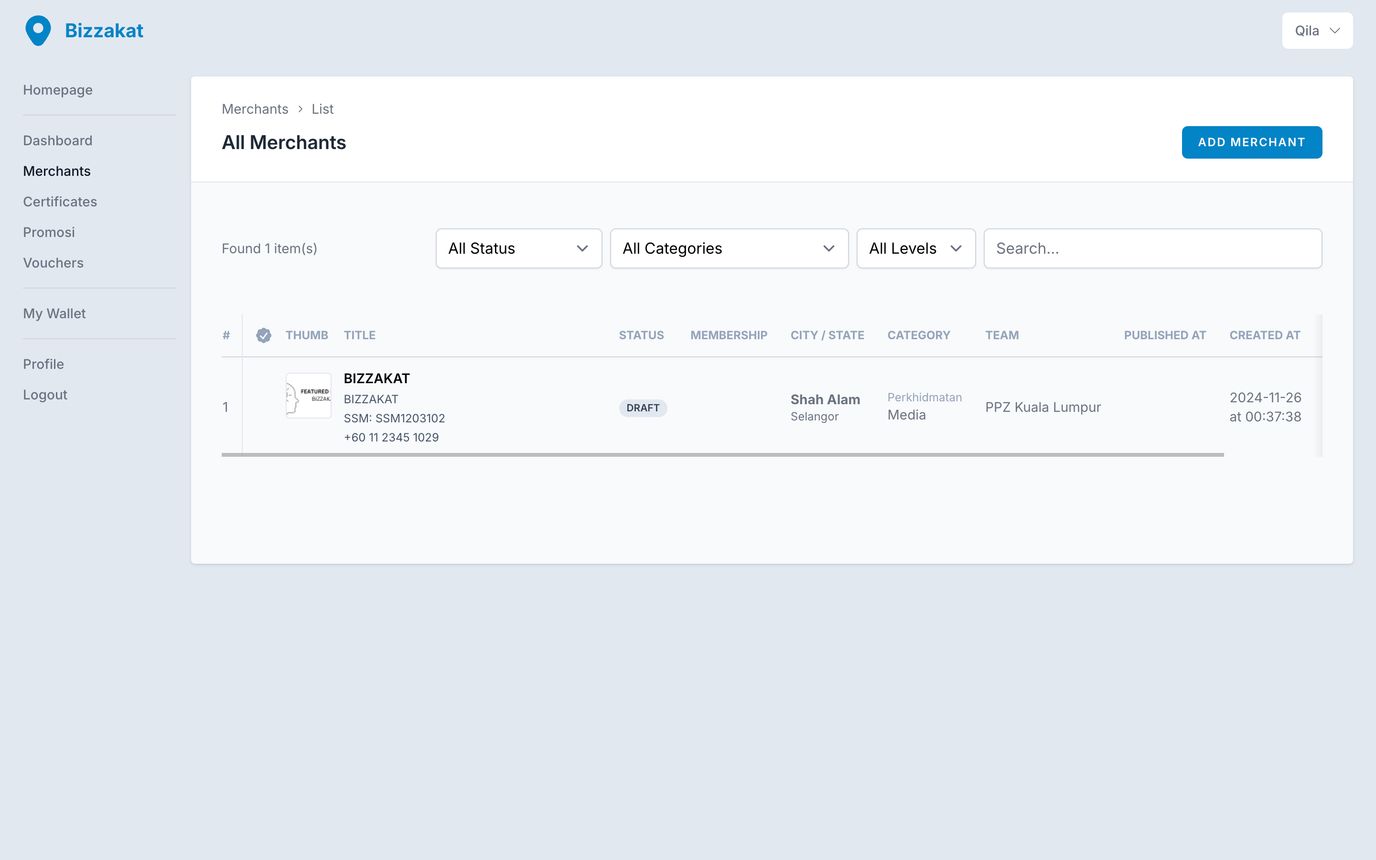Open the Vouchers sidebar item
The height and width of the screenshot is (860, 1376).
[53, 263]
